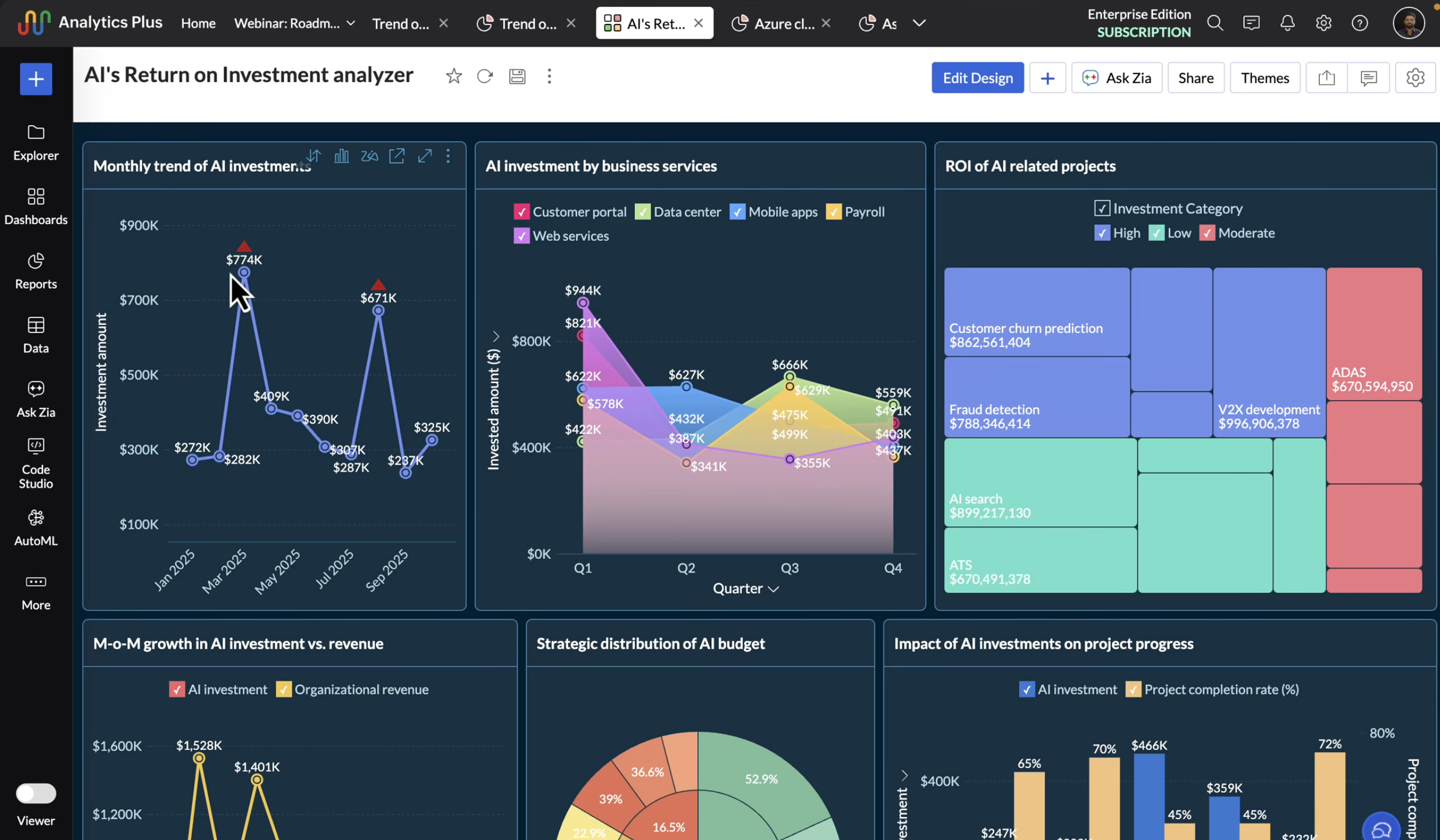
Task: Open the notifications bell
Action: (1287, 23)
